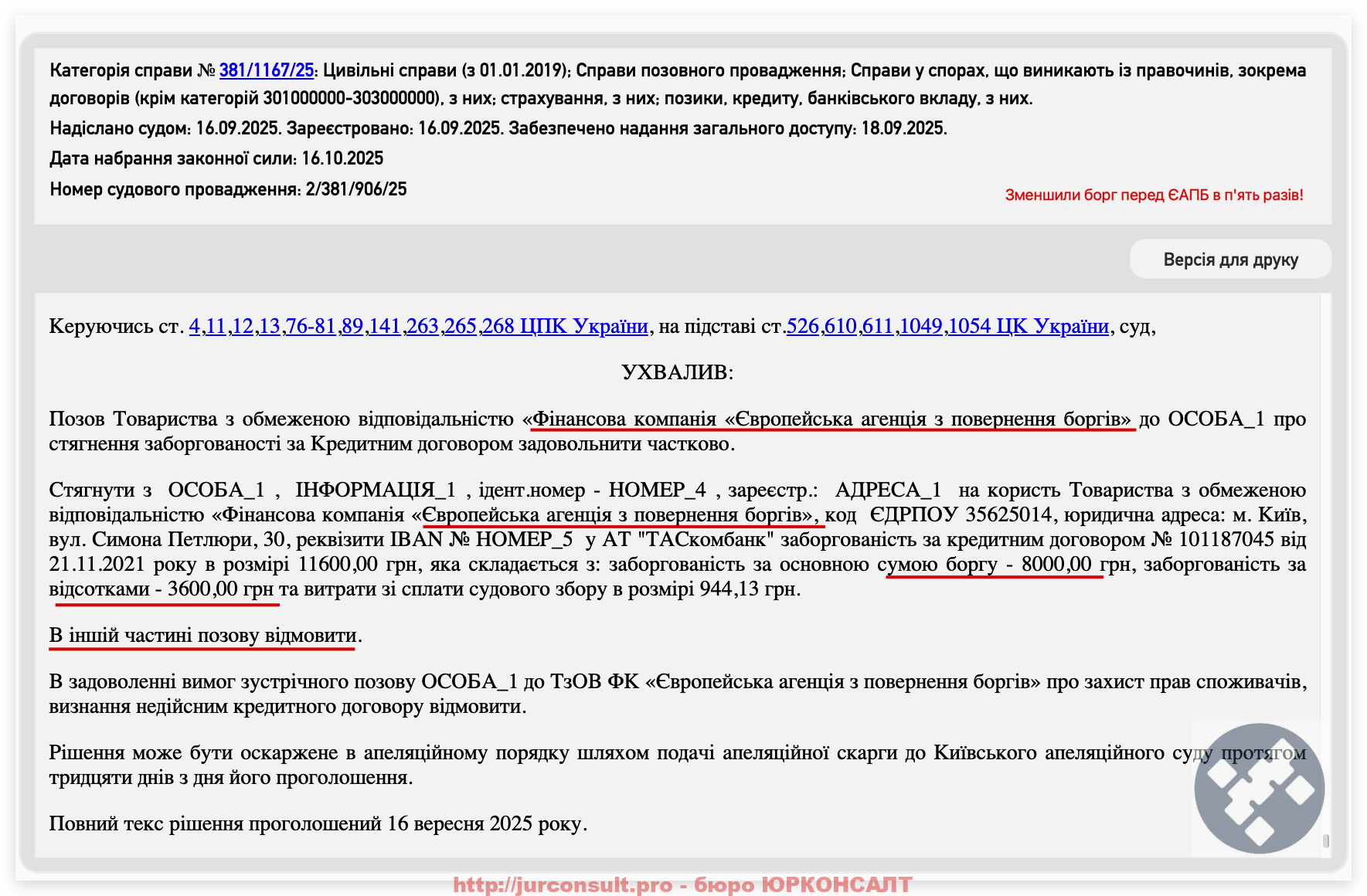Open the 1054 ЦК України link
Screen dimensions: 1367x896
(x=1029, y=327)
